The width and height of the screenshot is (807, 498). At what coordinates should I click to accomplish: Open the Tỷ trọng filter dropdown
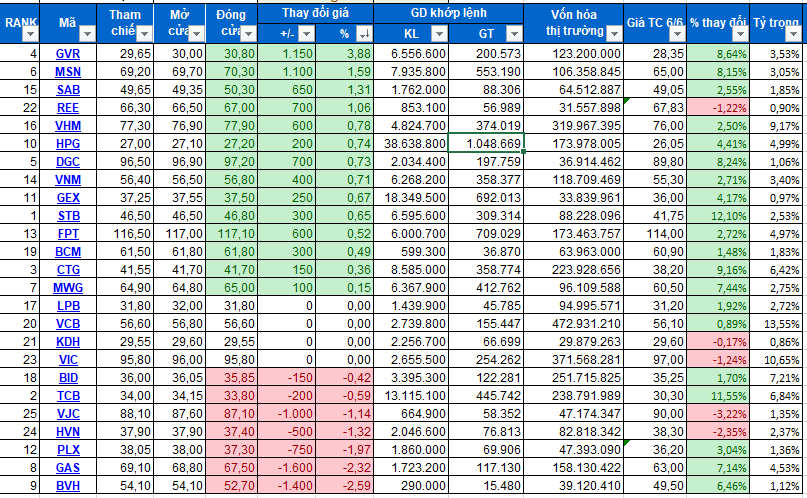tap(793, 34)
